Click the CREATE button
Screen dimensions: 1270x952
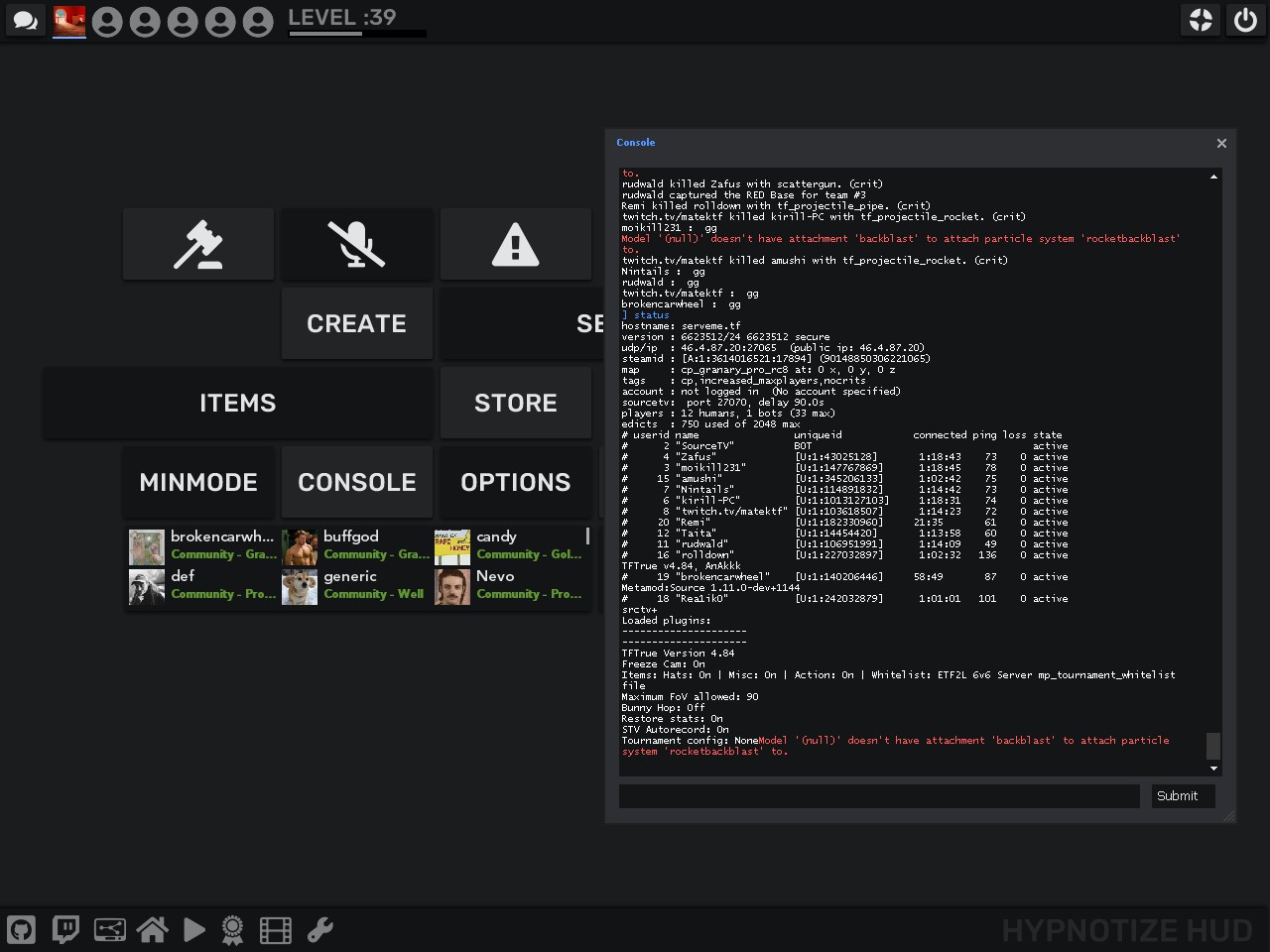[357, 323]
